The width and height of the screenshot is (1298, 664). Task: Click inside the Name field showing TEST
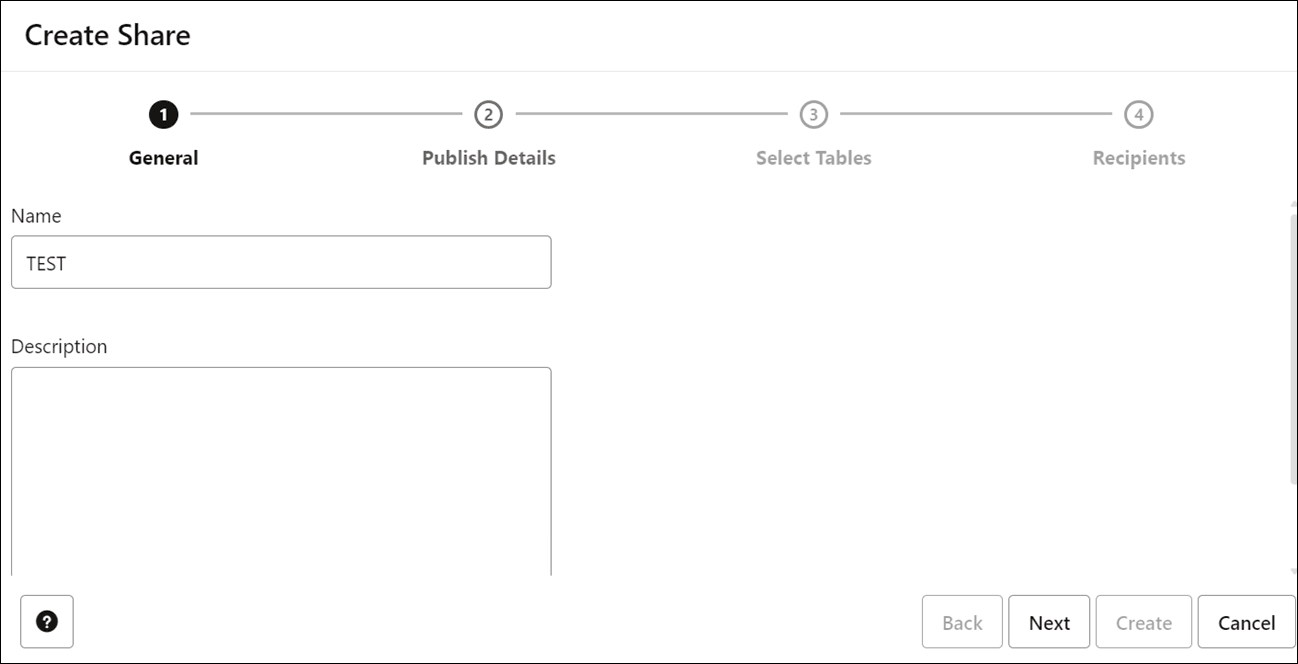280,261
